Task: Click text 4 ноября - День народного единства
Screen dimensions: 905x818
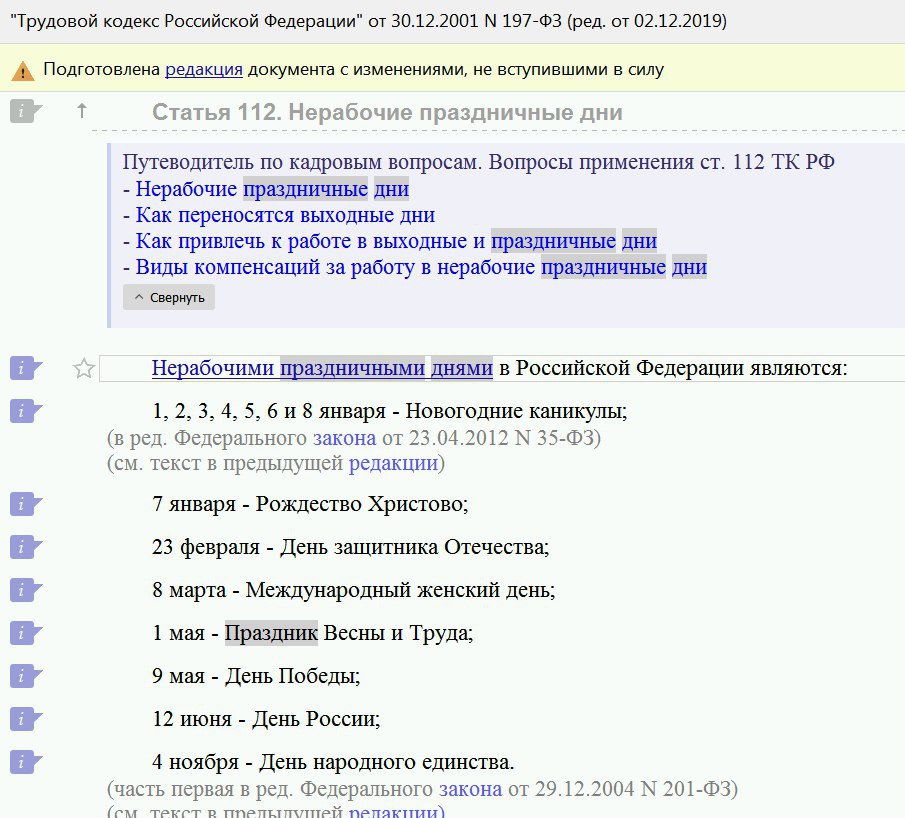Action: [333, 762]
